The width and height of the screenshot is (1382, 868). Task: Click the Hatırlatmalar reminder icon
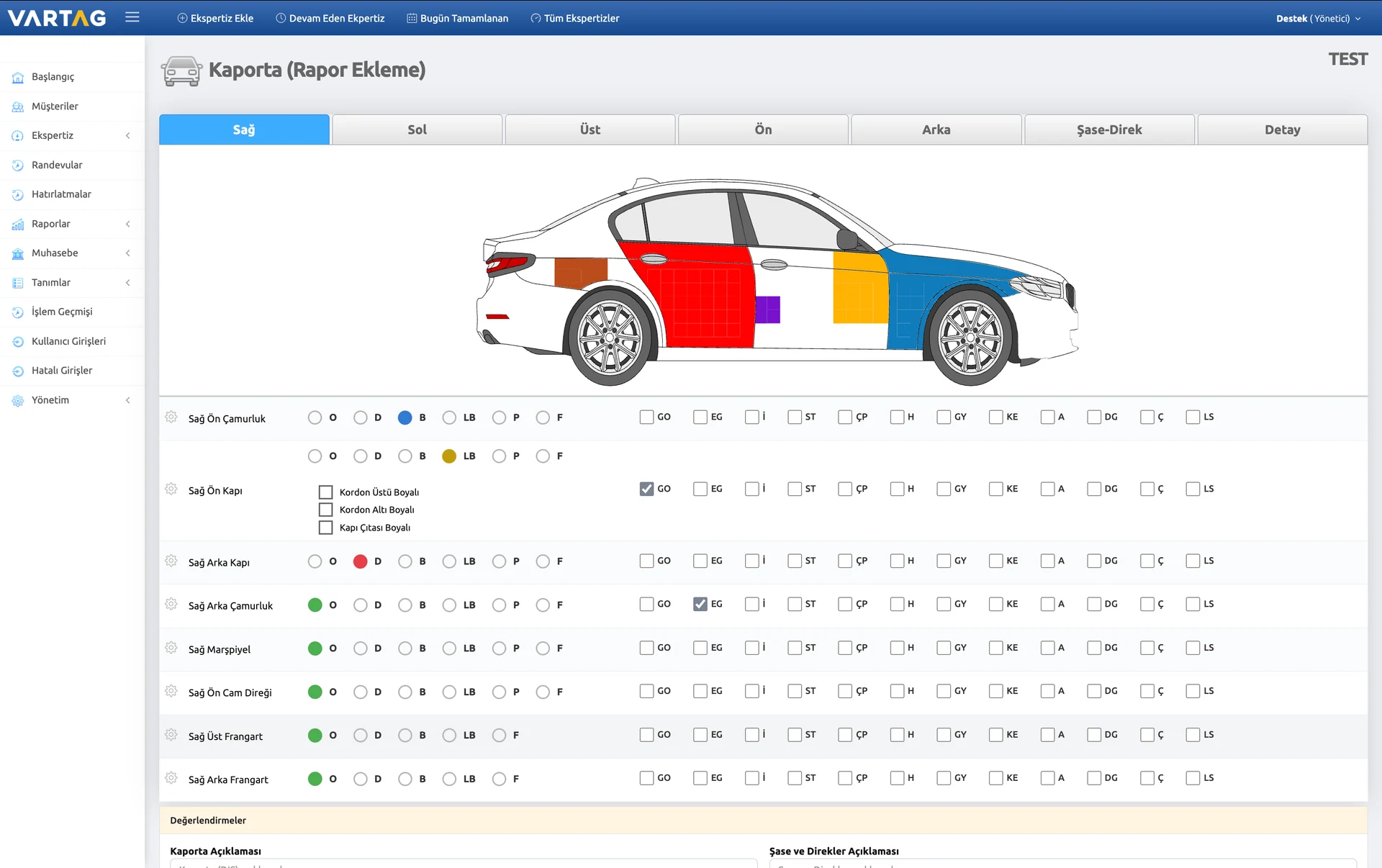pos(18,194)
